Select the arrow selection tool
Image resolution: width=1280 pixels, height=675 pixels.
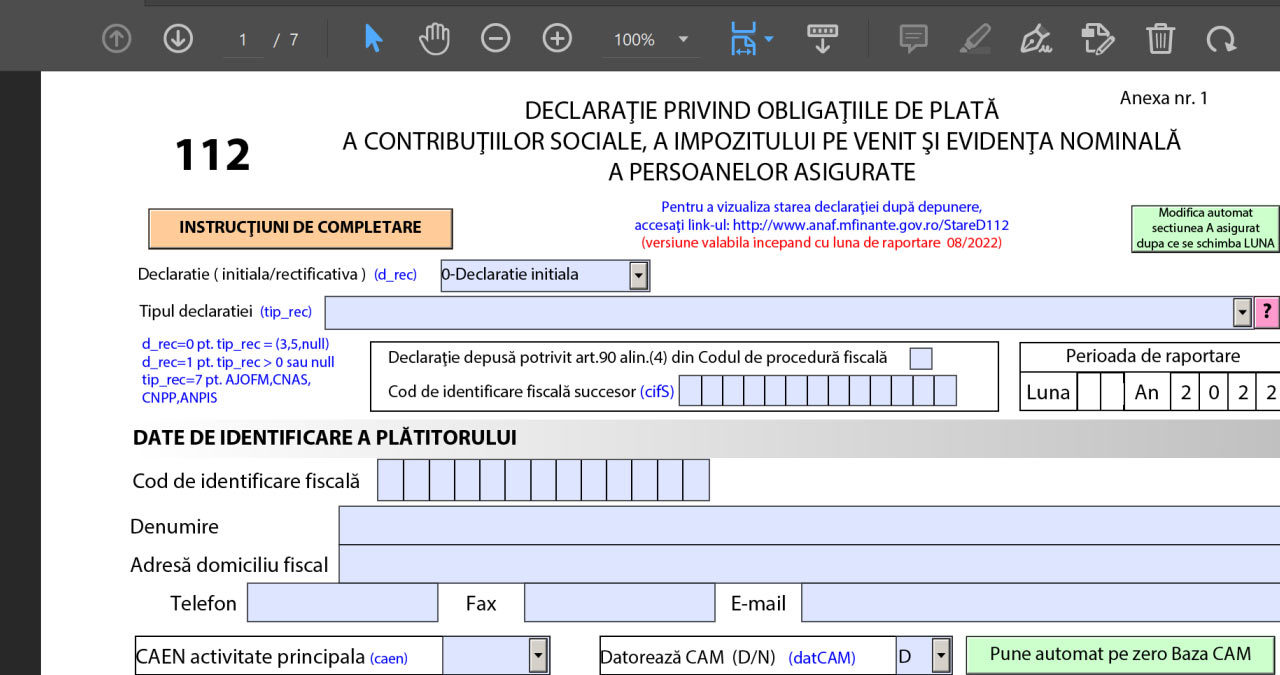coord(373,39)
